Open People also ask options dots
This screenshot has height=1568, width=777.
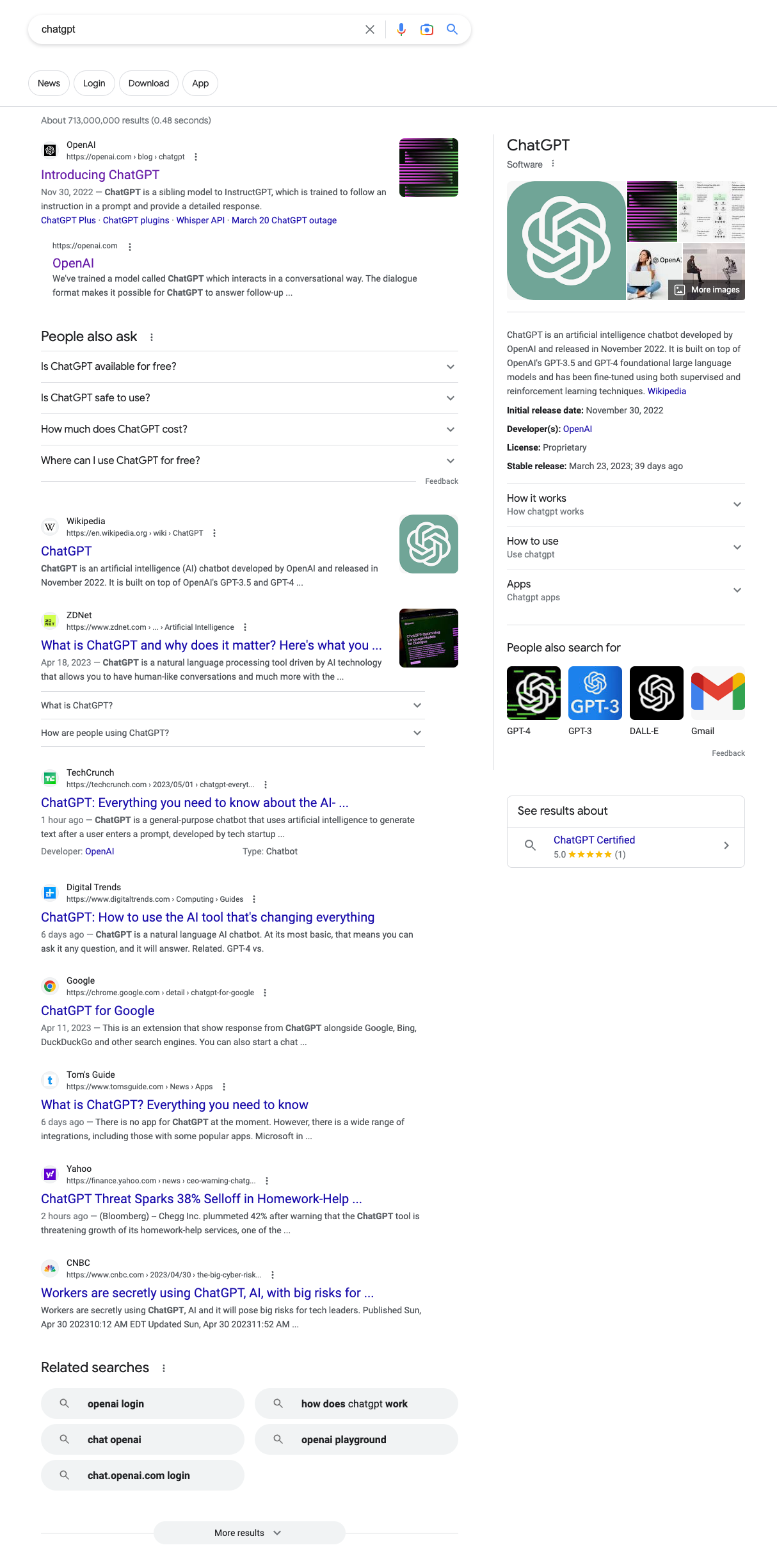[152, 337]
